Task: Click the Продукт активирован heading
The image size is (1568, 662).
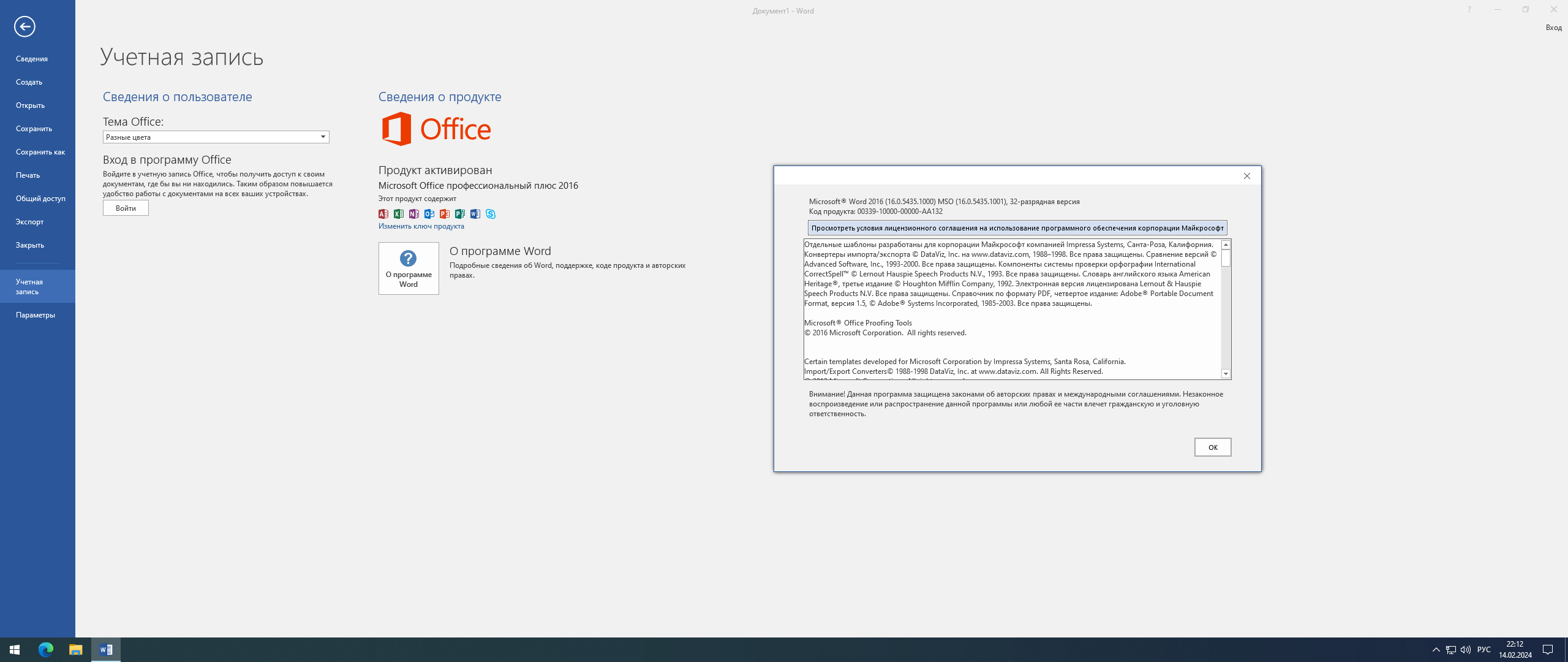Action: click(435, 170)
